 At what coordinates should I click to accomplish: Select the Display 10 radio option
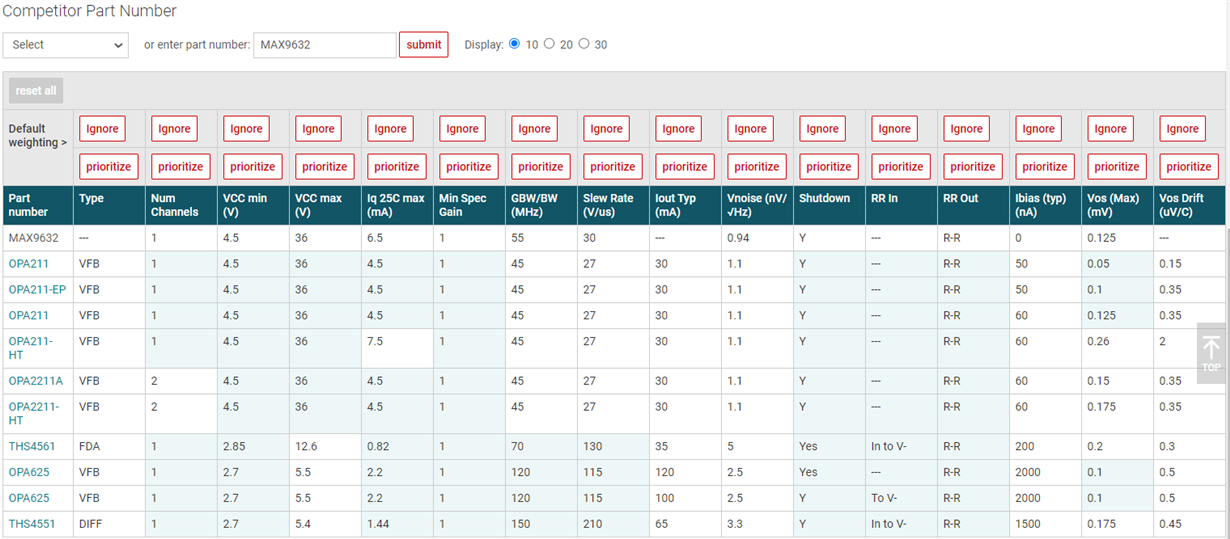pyautogui.click(x=515, y=44)
